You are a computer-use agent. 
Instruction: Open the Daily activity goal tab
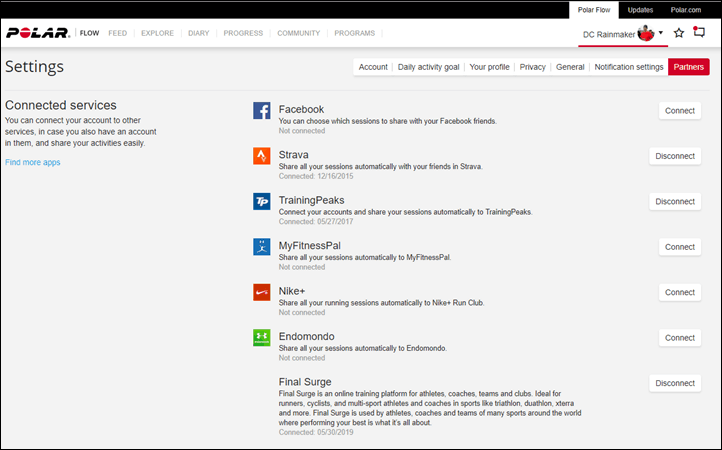tap(428, 67)
